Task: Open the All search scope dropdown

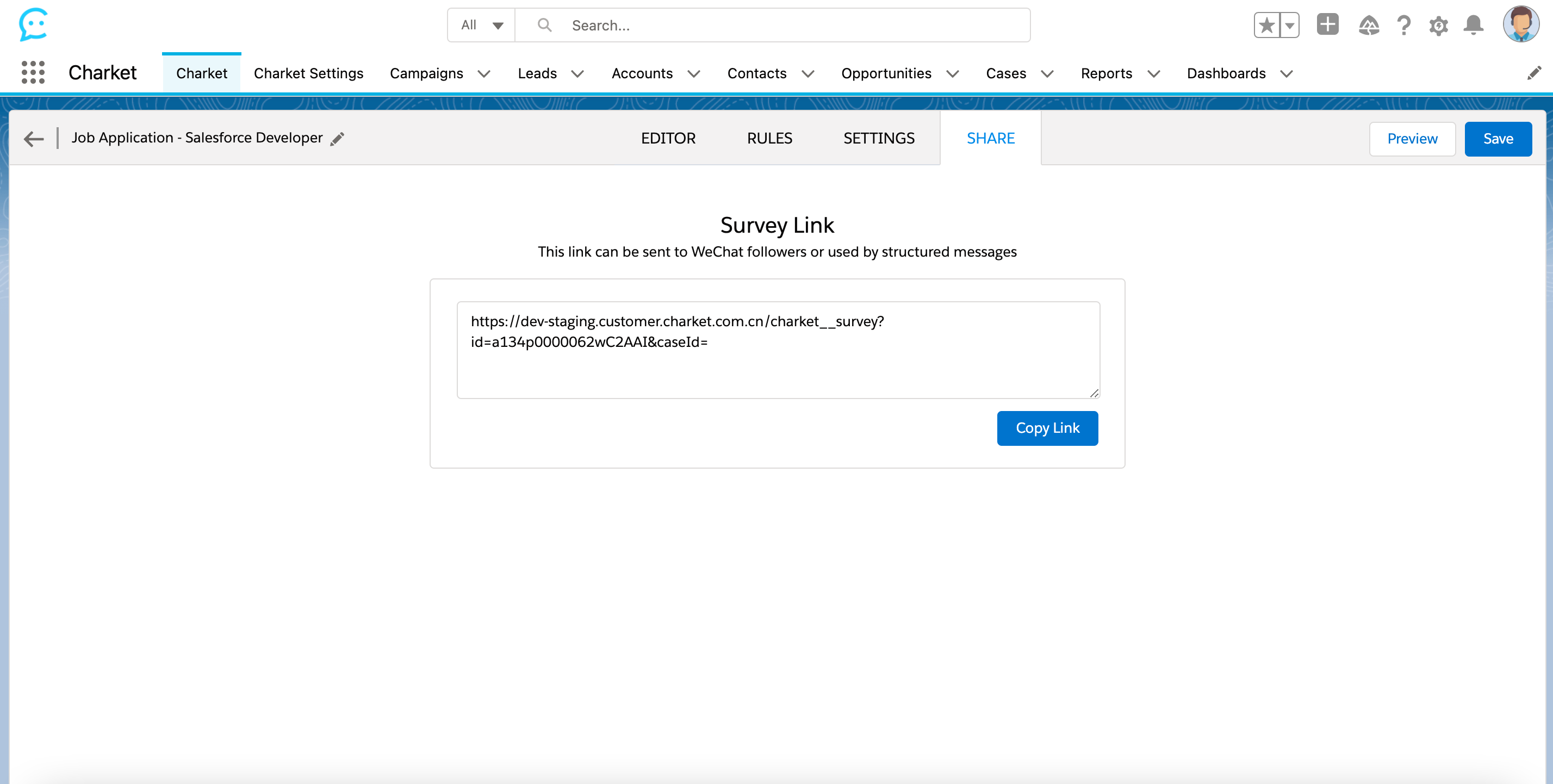Action: [481, 26]
